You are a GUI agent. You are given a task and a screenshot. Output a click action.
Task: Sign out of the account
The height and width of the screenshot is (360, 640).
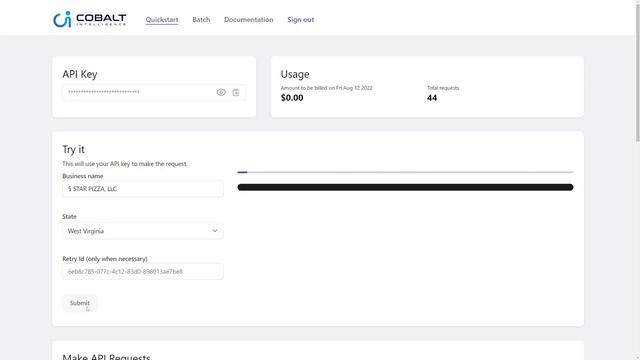point(300,20)
